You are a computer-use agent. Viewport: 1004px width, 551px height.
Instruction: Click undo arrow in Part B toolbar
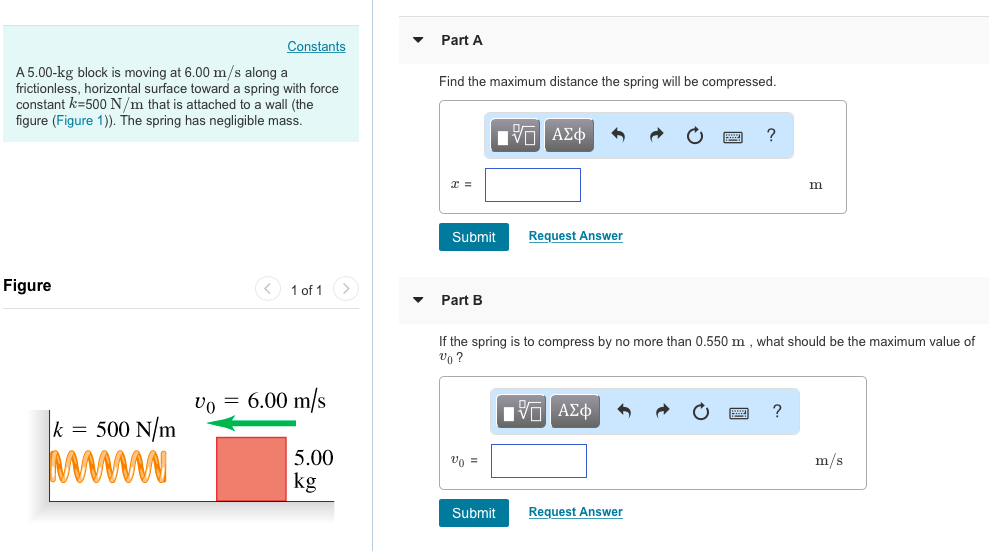[625, 412]
